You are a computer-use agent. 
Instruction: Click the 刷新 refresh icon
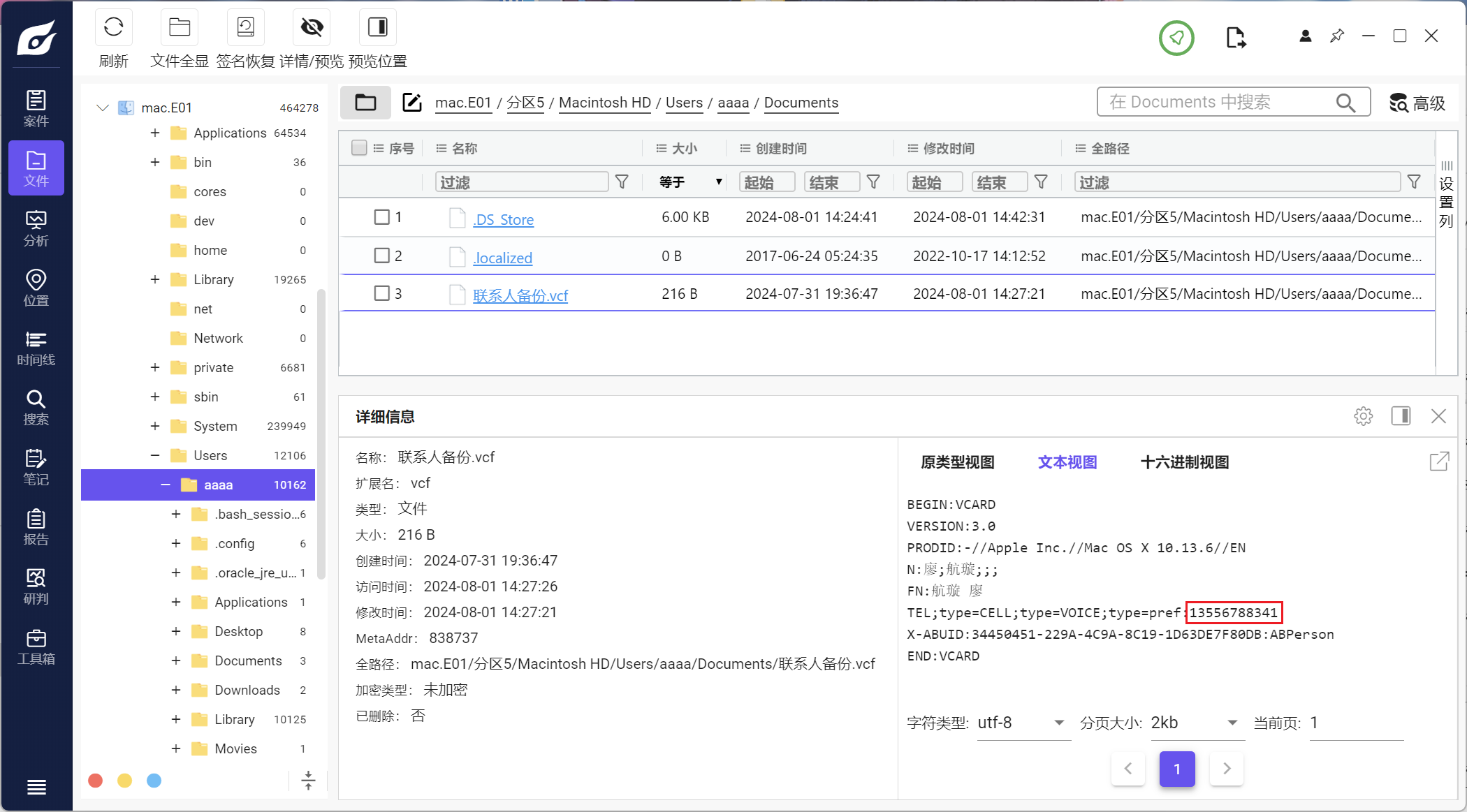click(x=113, y=27)
